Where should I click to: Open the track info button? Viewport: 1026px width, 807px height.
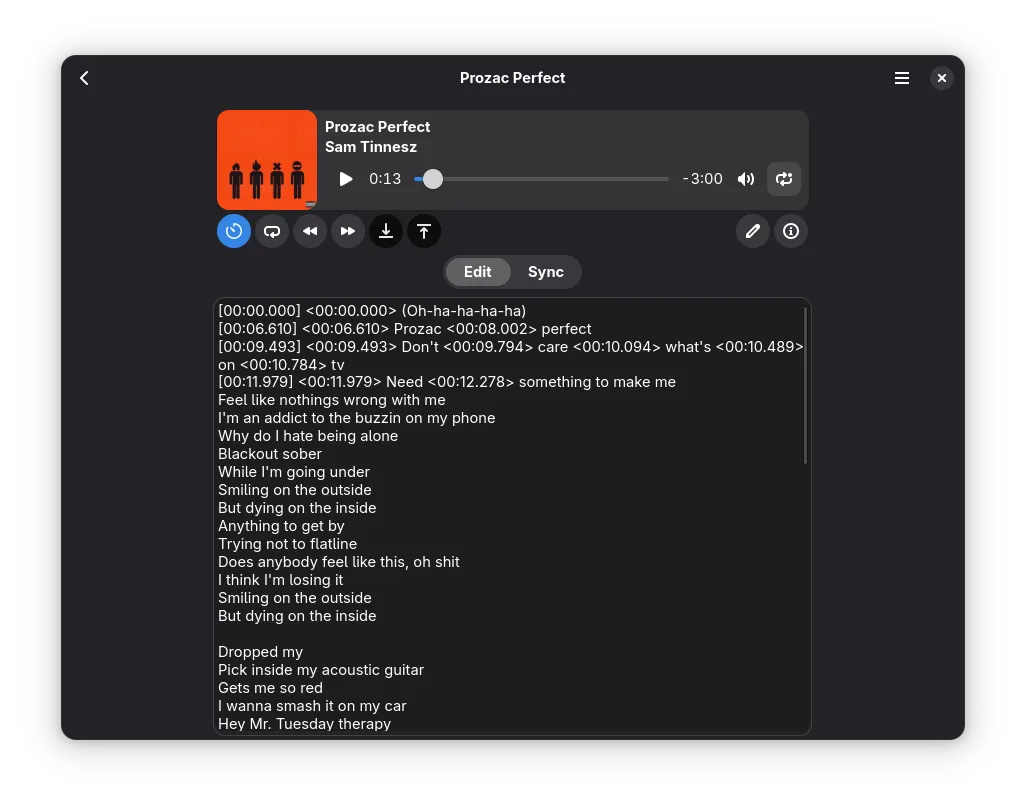click(x=791, y=231)
